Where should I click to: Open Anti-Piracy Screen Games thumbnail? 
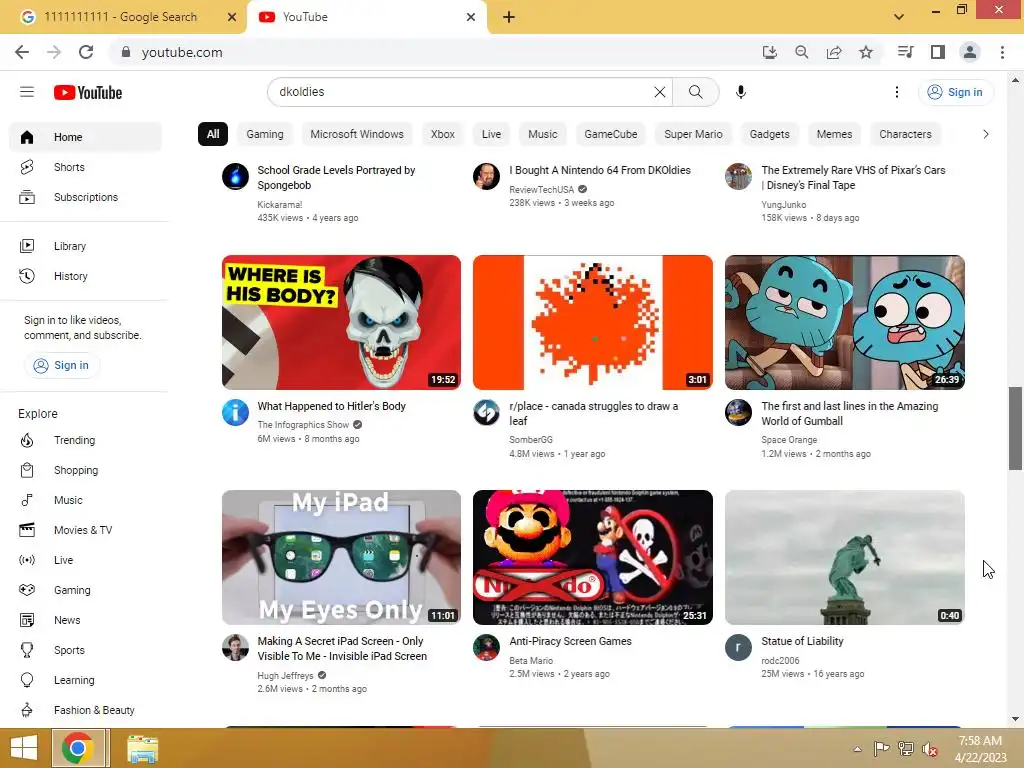(592, 557)
